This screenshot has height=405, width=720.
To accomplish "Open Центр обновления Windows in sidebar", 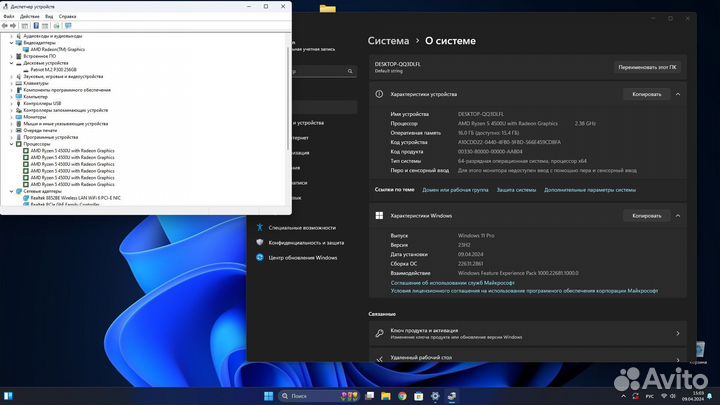I will tap(303, 258).
